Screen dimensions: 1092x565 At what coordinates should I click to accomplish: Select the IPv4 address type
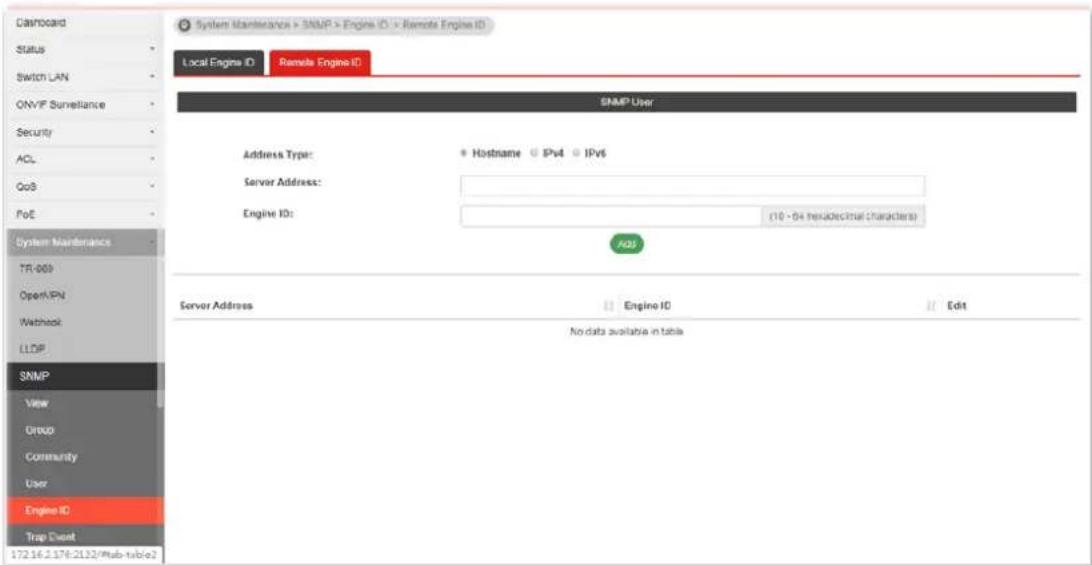pos(535,154)
